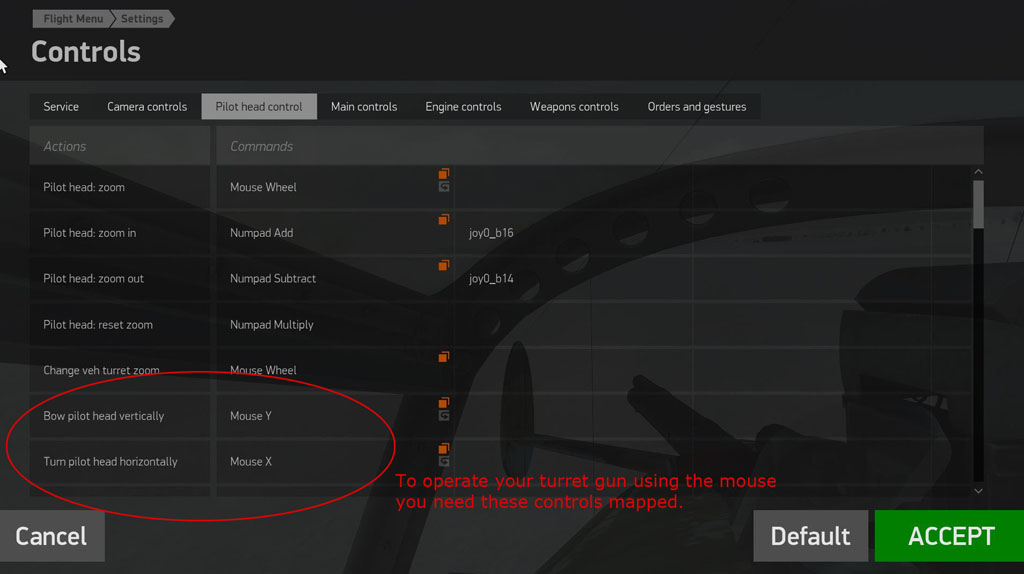Viewport: 1024px width, 574px height.
Task: Select joy0_b16 binding
Action: pyautogui.click(x=491, y=232)
